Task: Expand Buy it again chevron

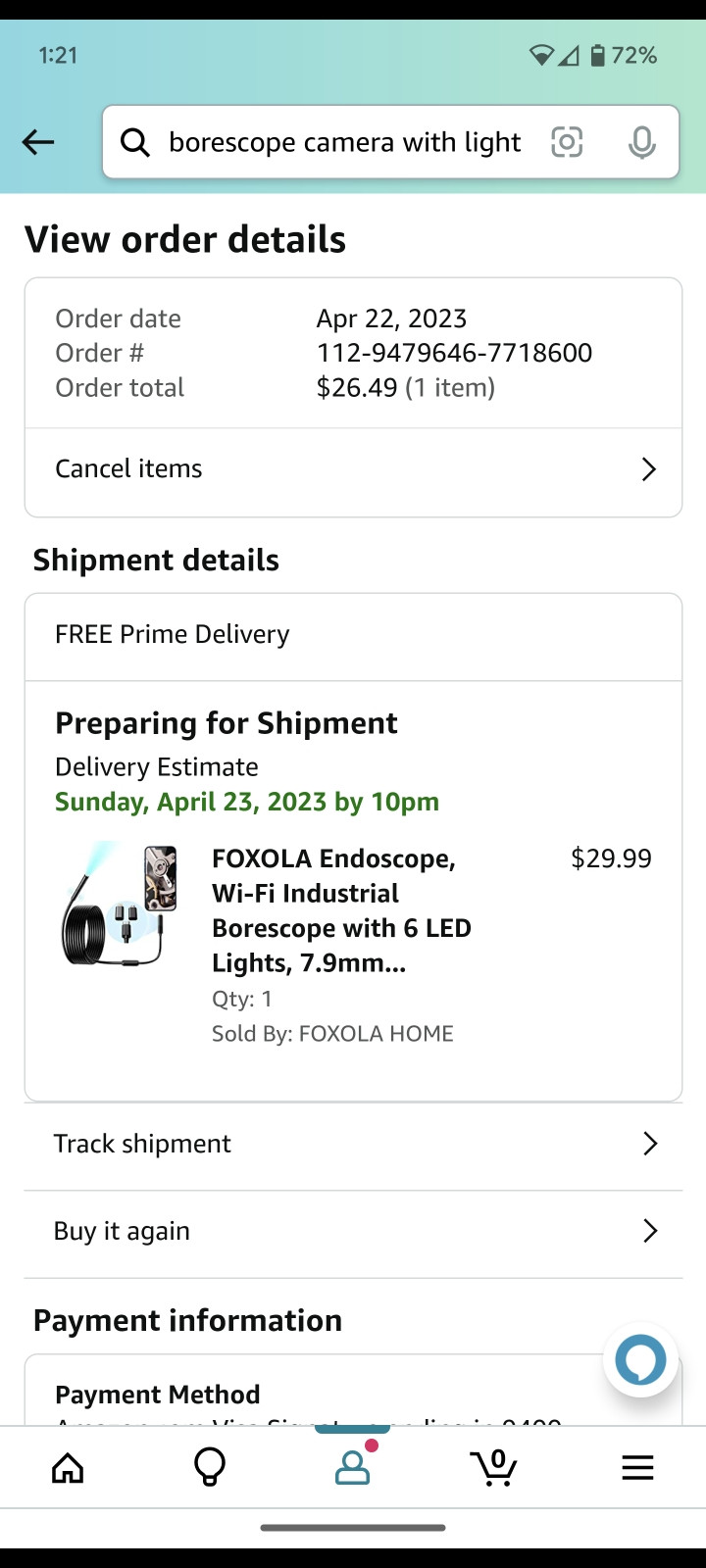Action: [x=649, y=1231]
